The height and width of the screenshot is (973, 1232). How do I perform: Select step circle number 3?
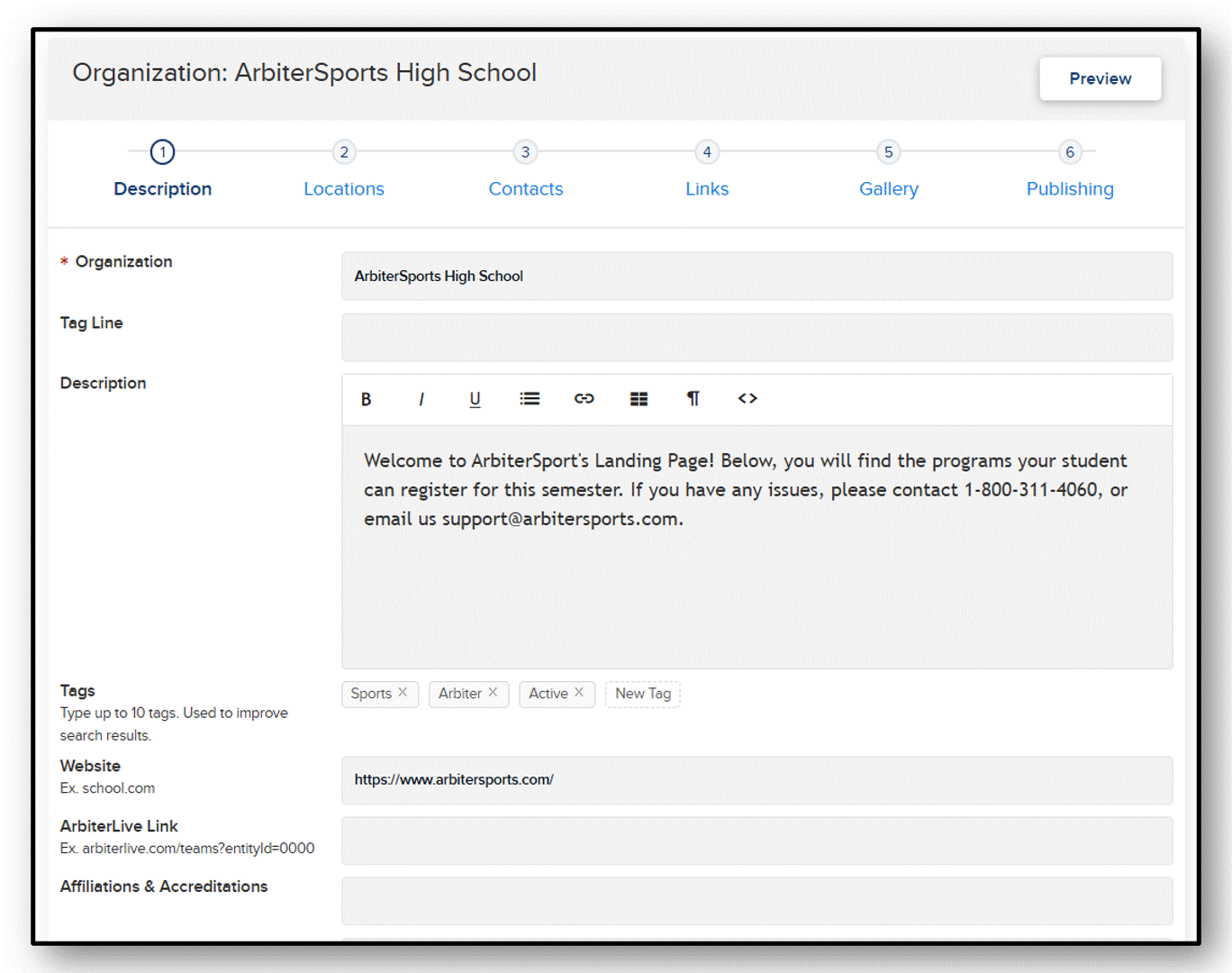(x=526, y=152)
